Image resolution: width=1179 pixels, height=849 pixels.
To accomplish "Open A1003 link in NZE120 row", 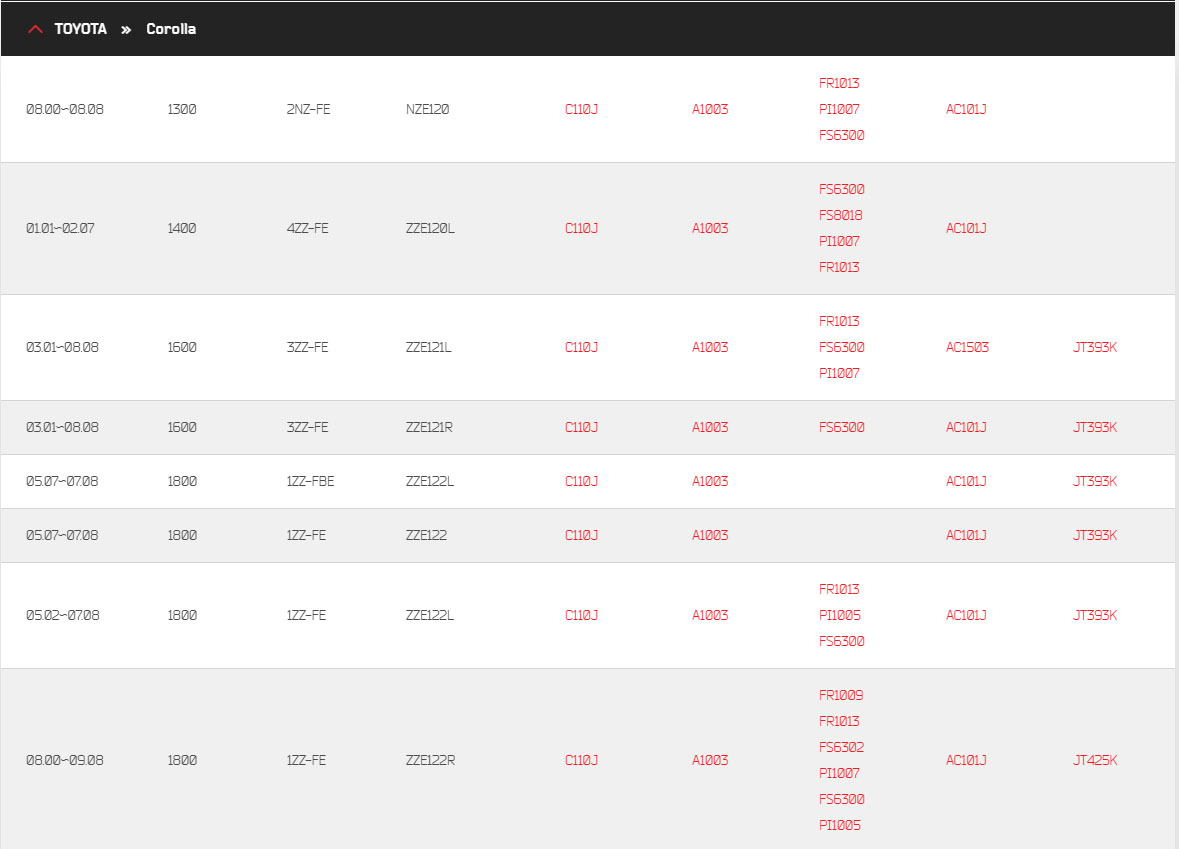I will [x=710, y=109].
